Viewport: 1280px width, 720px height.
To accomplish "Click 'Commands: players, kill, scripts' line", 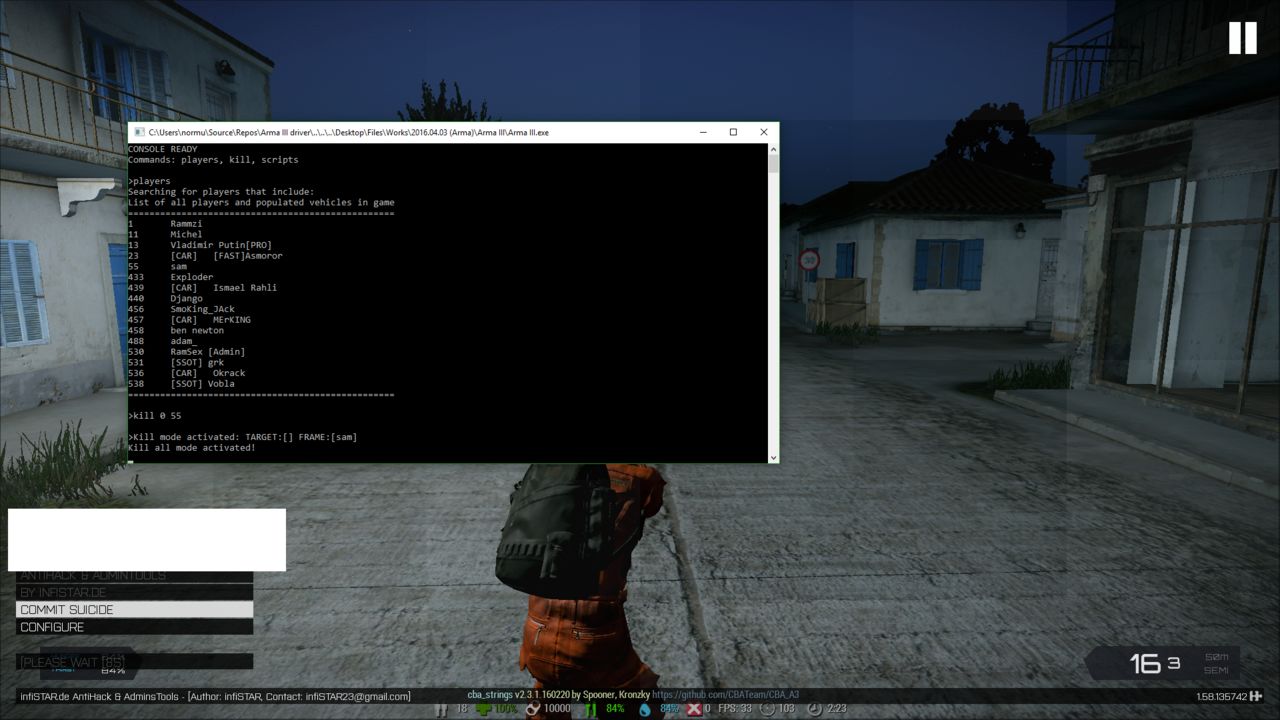I will (x=213, y=160).
